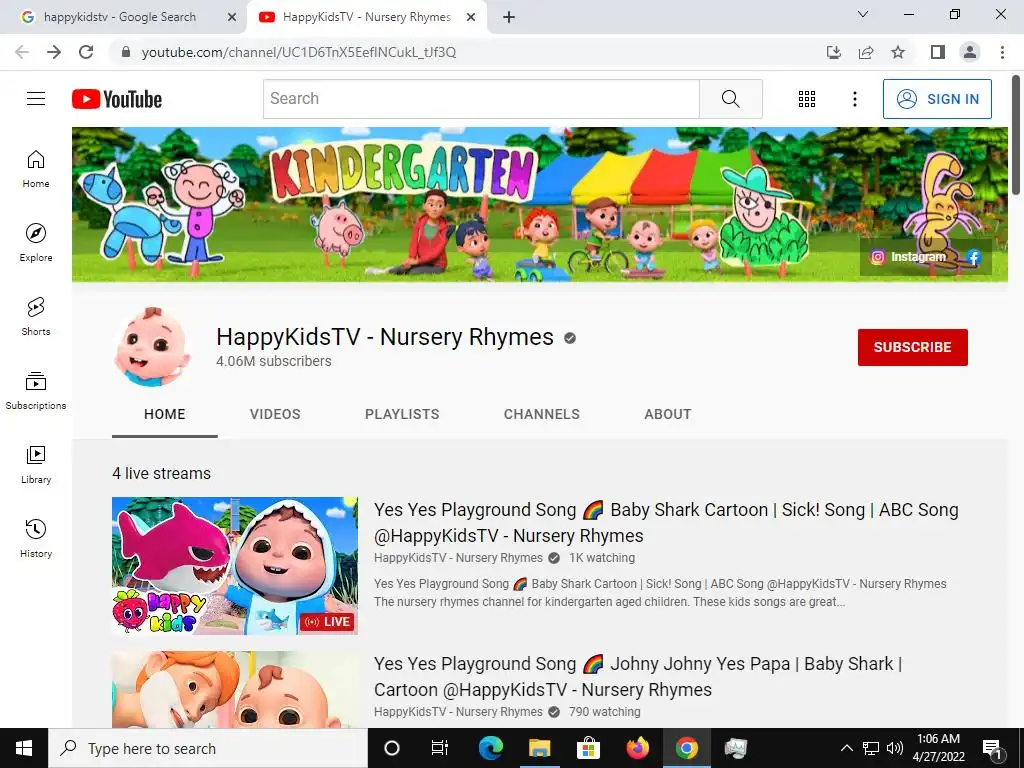
Task: Click the SIGN IN button
Action: pyautogui.click(x=937, y=99)
